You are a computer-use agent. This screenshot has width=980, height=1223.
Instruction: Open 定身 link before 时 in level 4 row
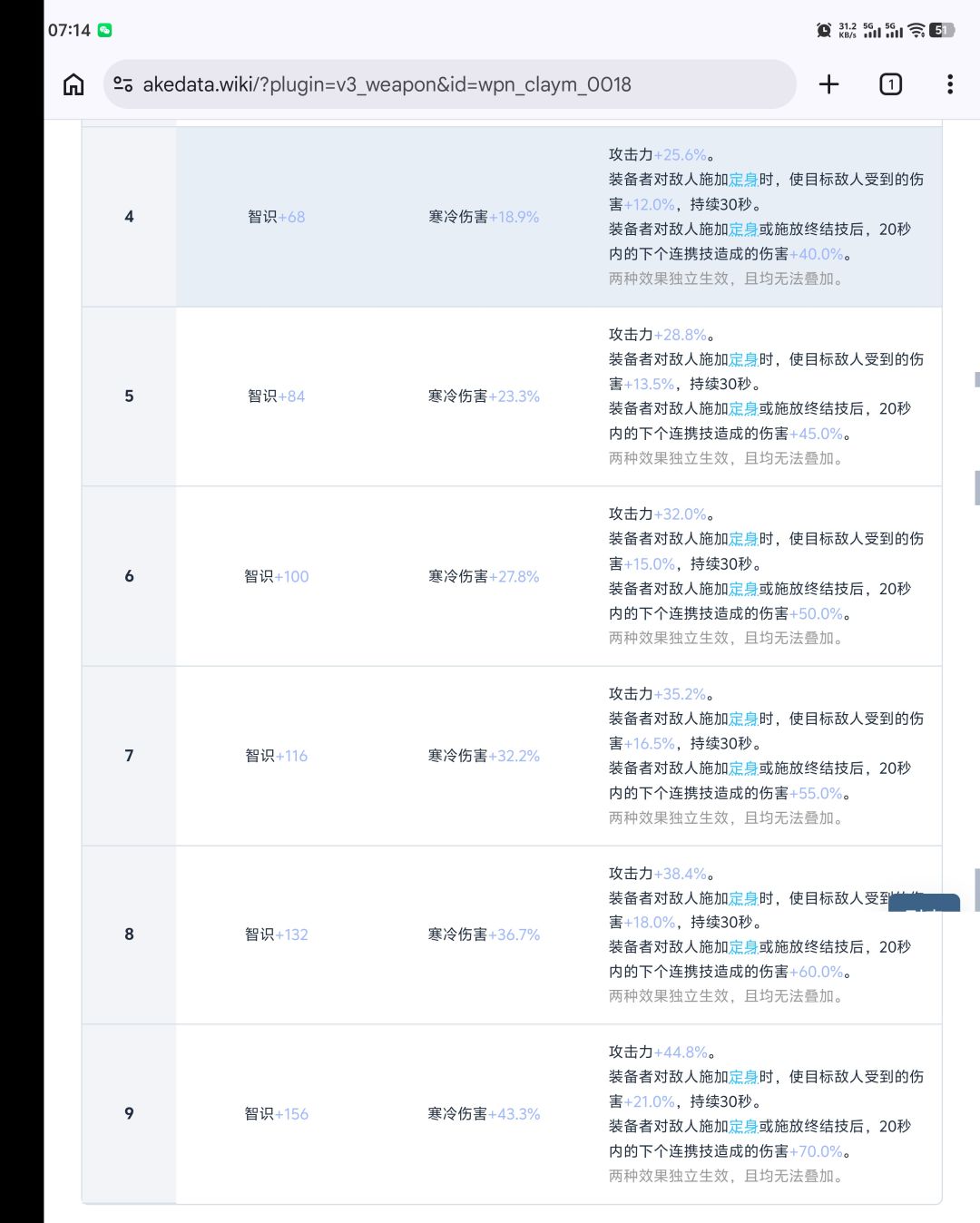pyautogui.click(x=743, y=180)
